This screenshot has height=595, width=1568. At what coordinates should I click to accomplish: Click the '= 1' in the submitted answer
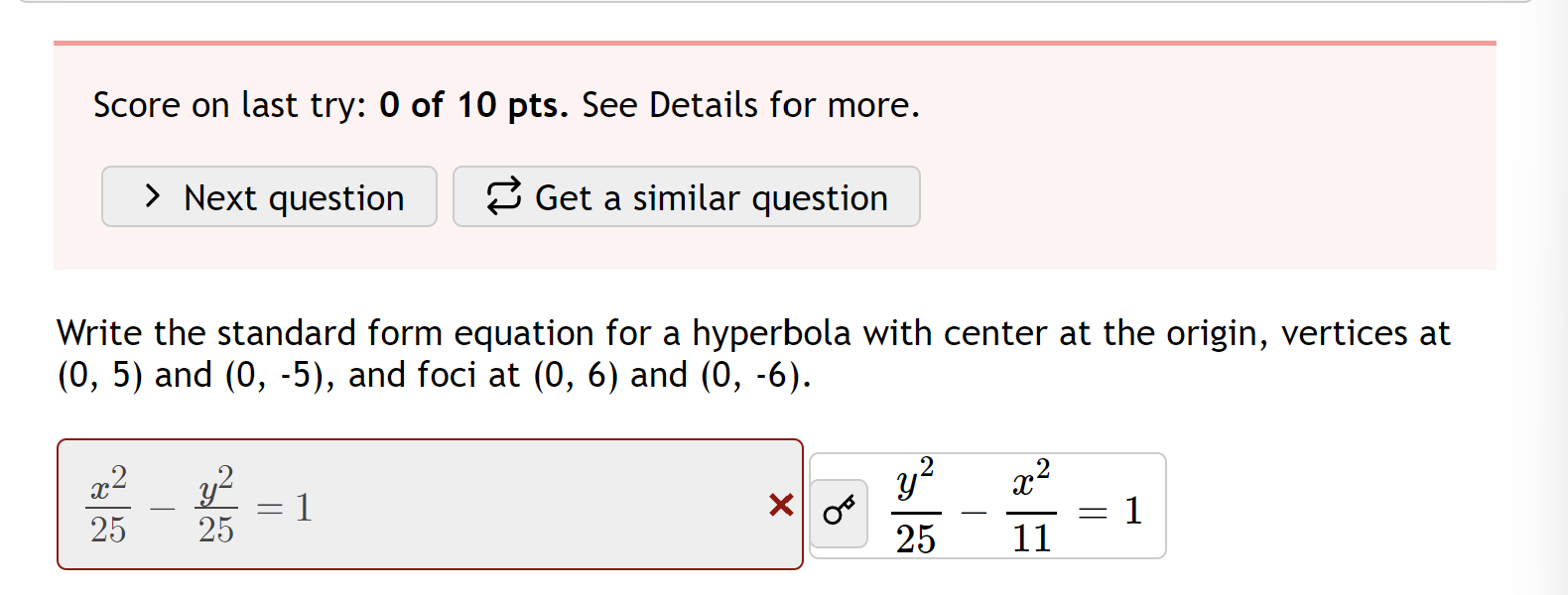click(285, 508)
